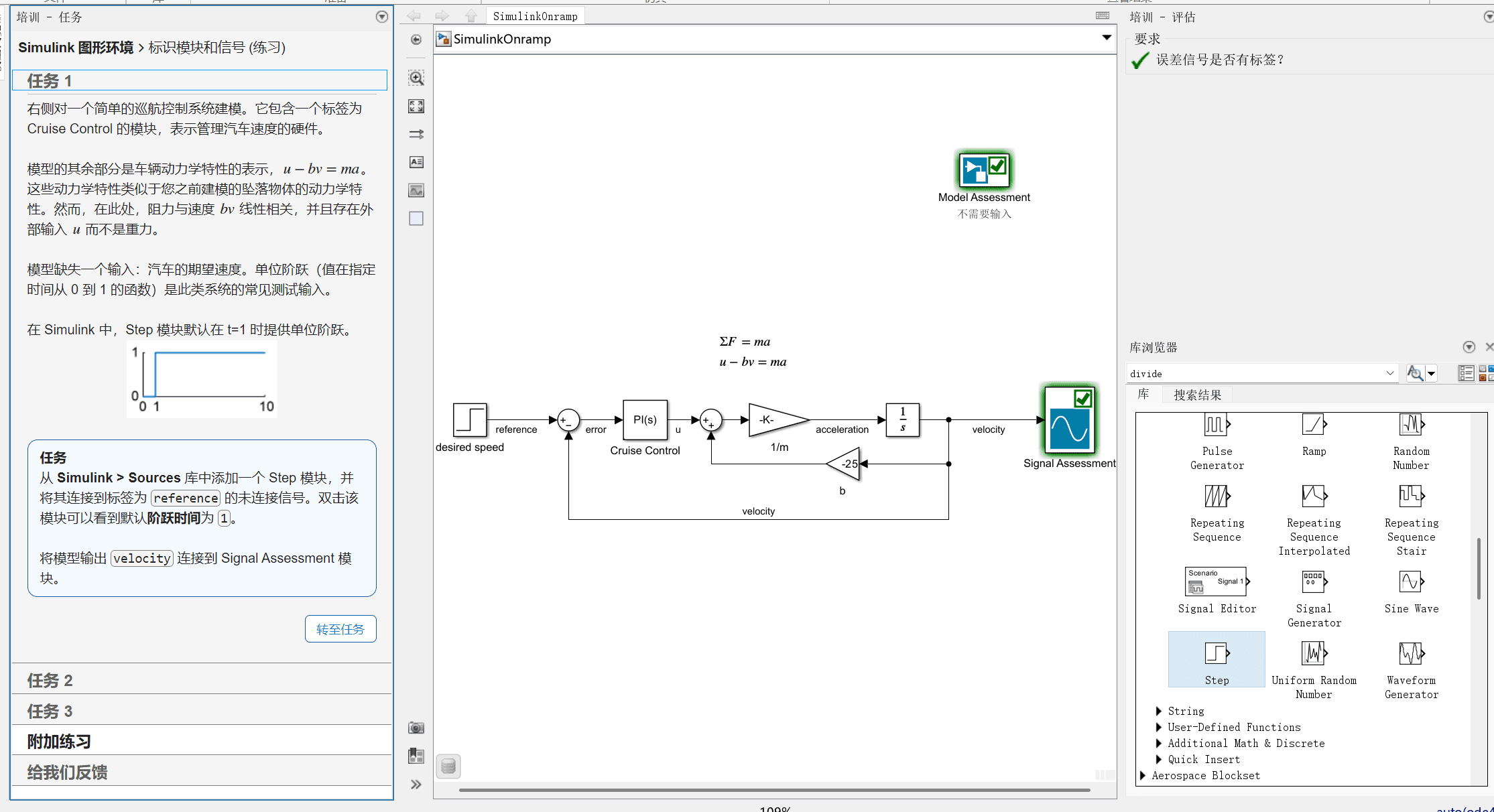This screenshot has height=812, width=1494.
Task: Navigate back with the left arrow
Action: (414, 16)
